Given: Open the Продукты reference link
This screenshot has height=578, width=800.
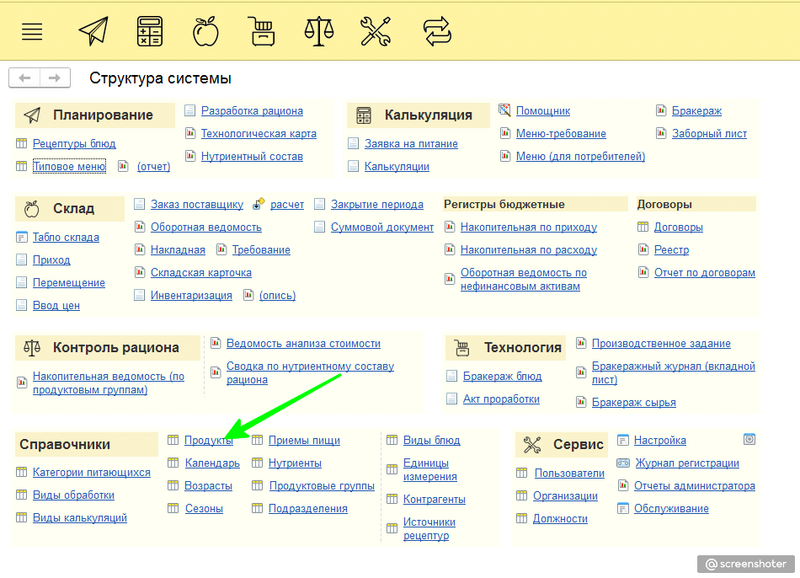Looking at the screenshot, I should click(208, 440).
